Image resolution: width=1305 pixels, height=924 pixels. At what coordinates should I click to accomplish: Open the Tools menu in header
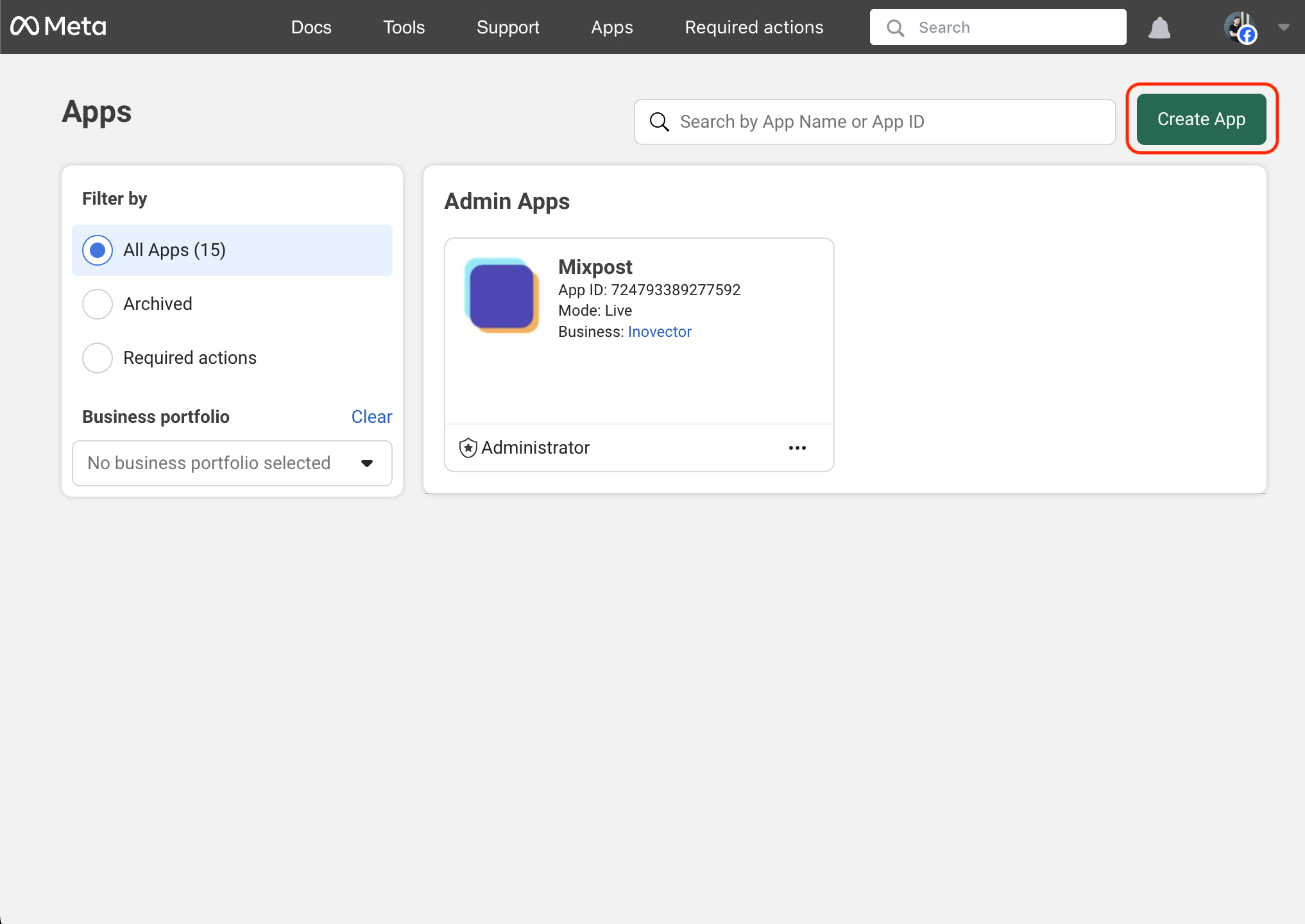[404, 27]
